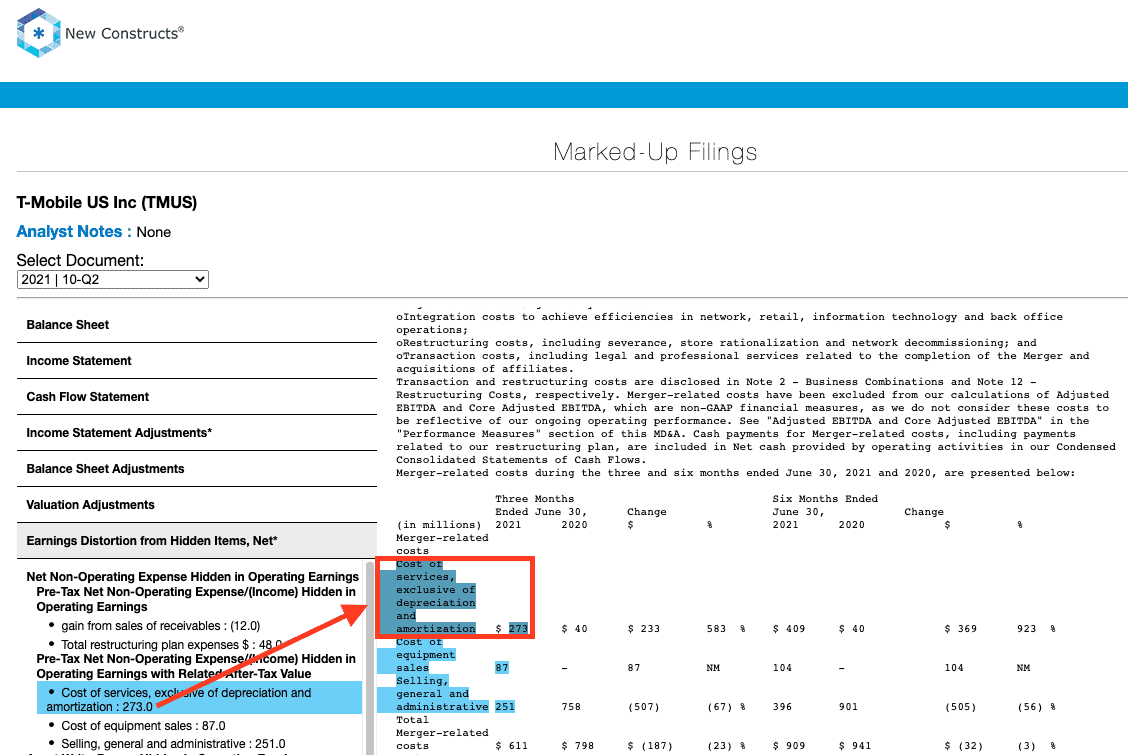
Task: Click highlighted 'Cost of equipment sales' row label
Action: 425,654
